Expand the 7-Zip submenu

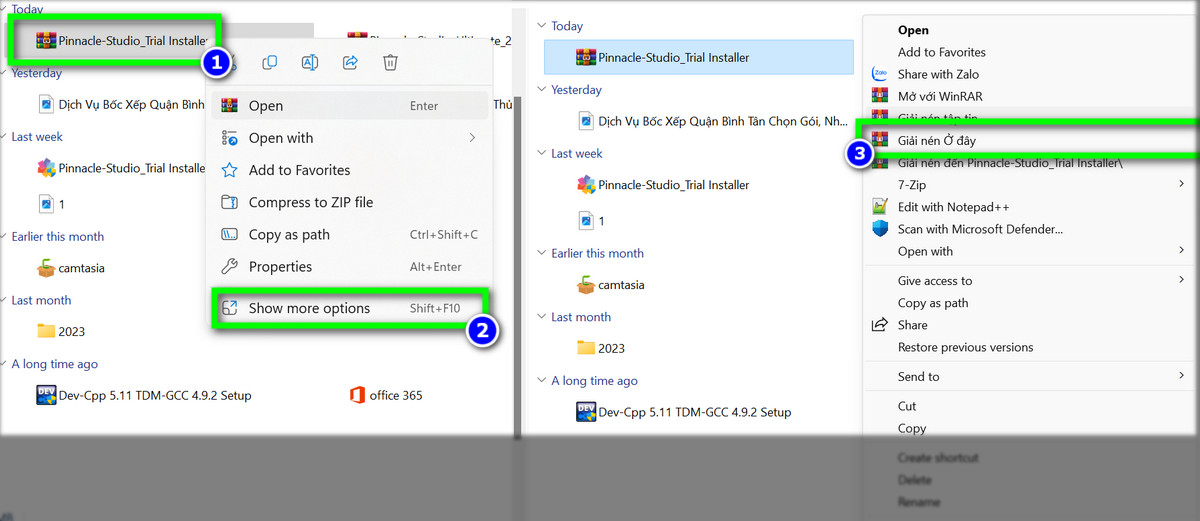1181,185
